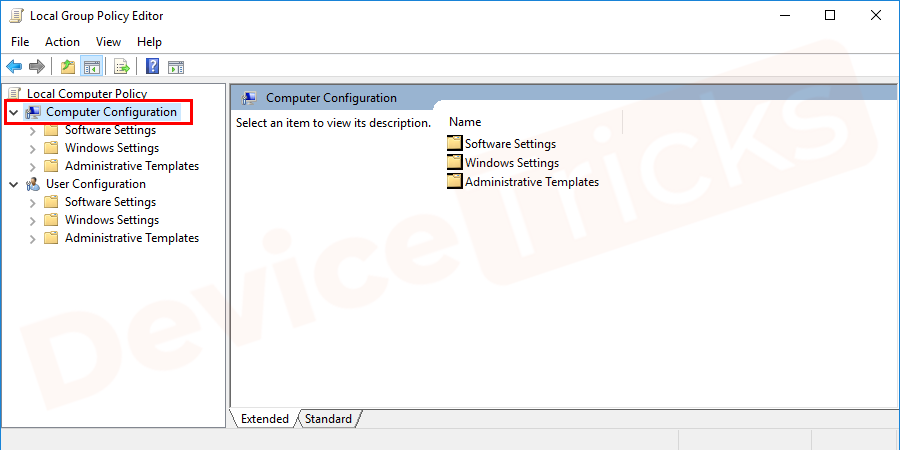
Task: Open the File menu
Action: coord(20,42)
